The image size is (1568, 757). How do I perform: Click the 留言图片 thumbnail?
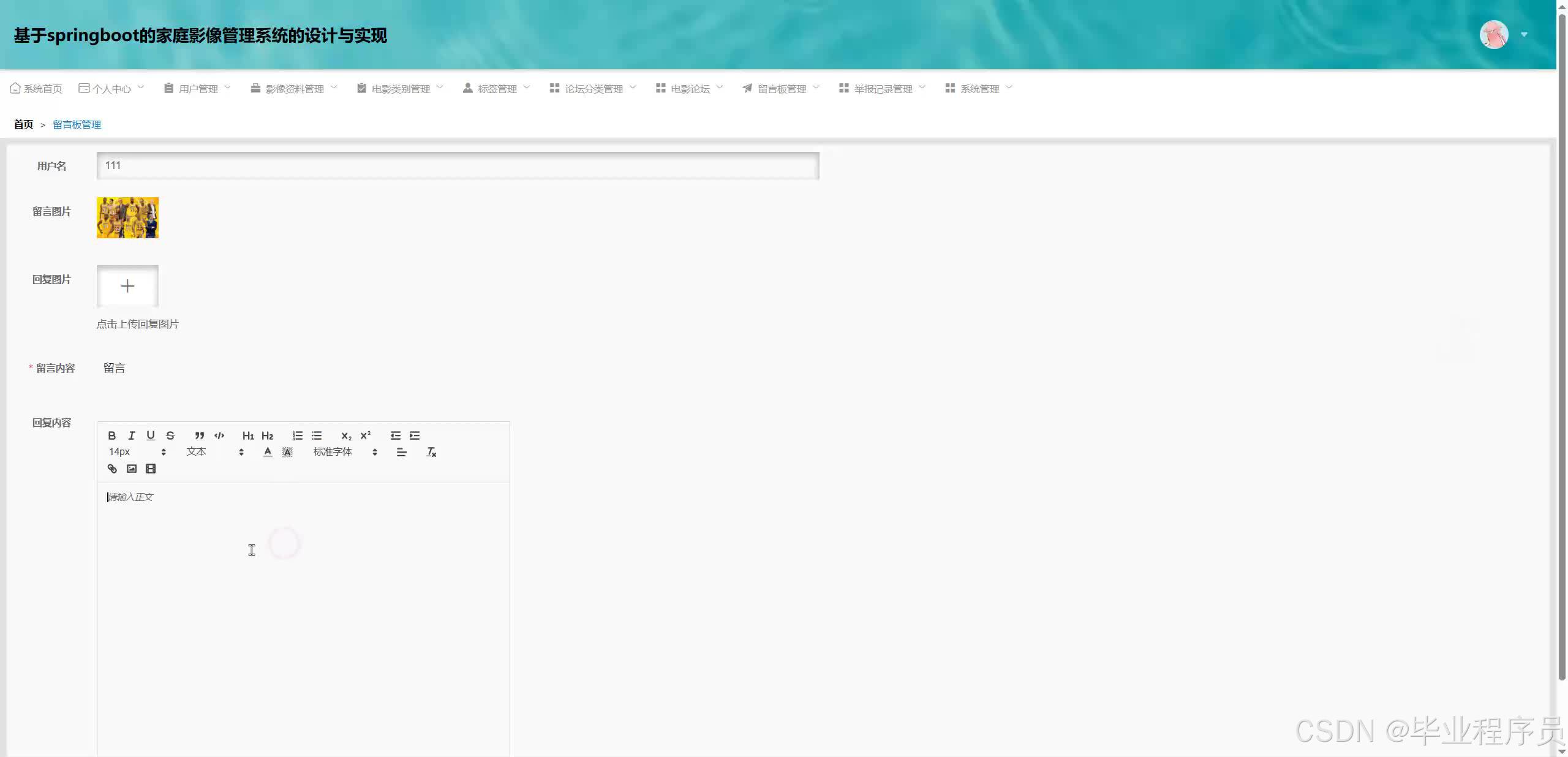(127, 217)
